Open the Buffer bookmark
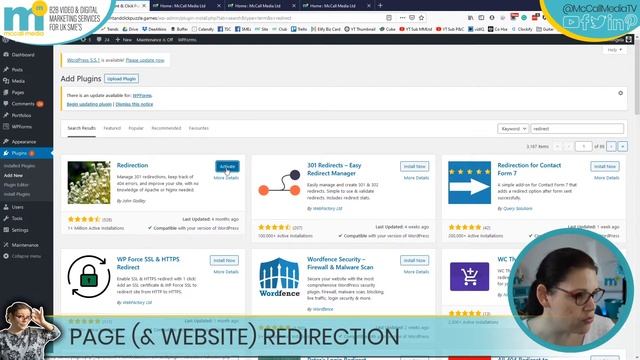 tap(179, 29)
